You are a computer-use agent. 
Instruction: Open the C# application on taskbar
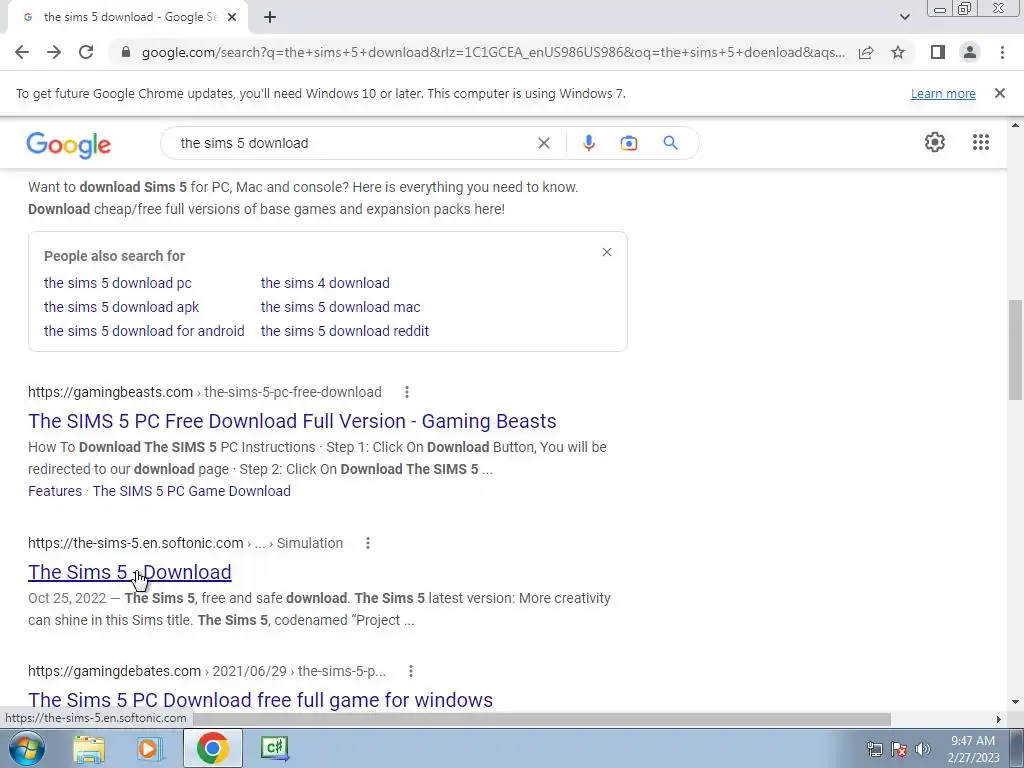point(274,748)
